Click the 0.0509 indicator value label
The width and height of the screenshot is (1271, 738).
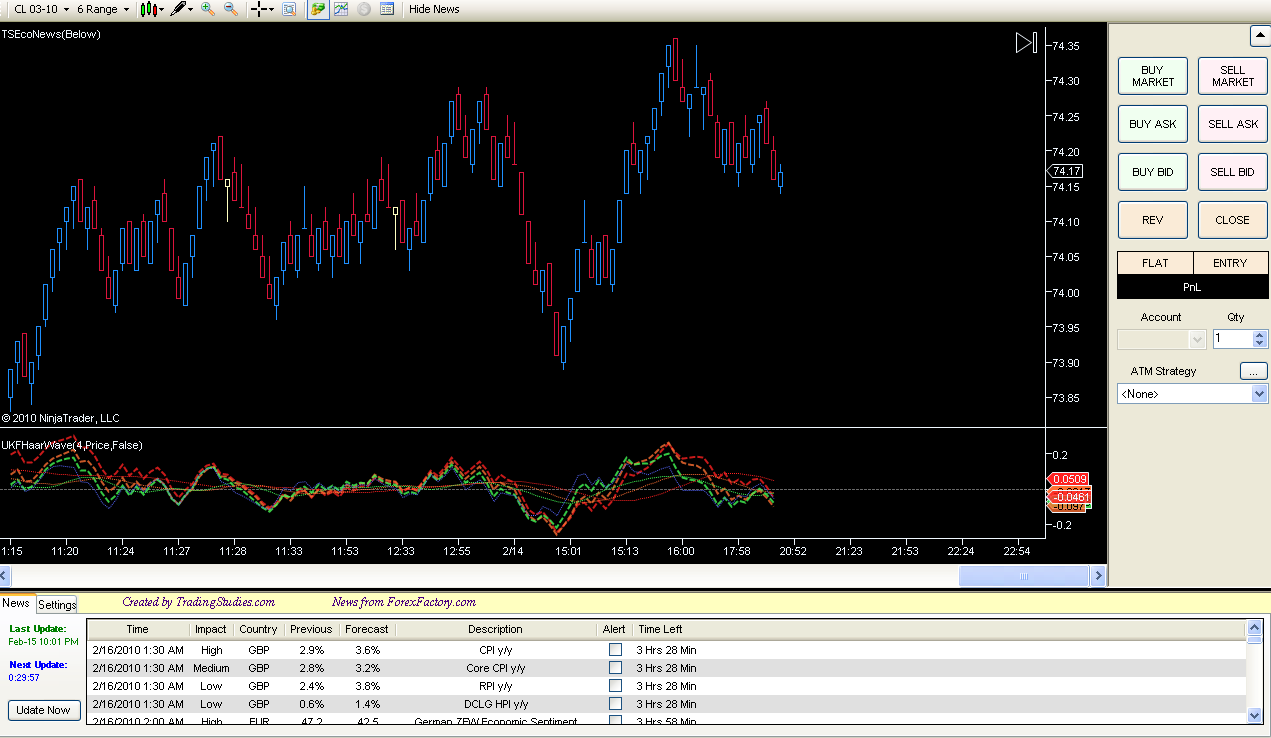[x=1069, y=480]
